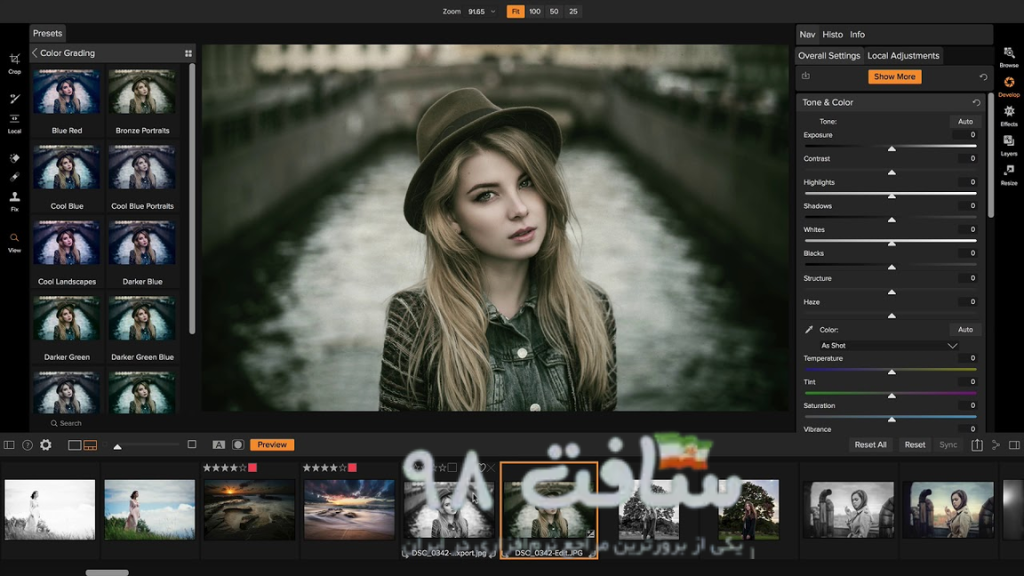Viewport: 1024px width, 576px height.
Task: Open the Zoom percentage dropdown
Action: tap(481, 12)
